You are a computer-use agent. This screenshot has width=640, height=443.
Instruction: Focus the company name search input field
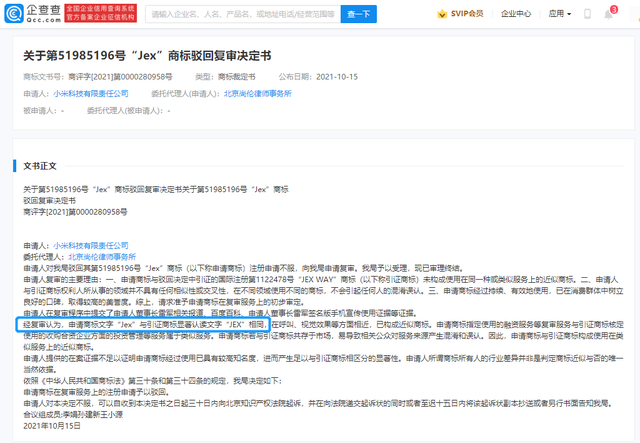coord(240,14)
